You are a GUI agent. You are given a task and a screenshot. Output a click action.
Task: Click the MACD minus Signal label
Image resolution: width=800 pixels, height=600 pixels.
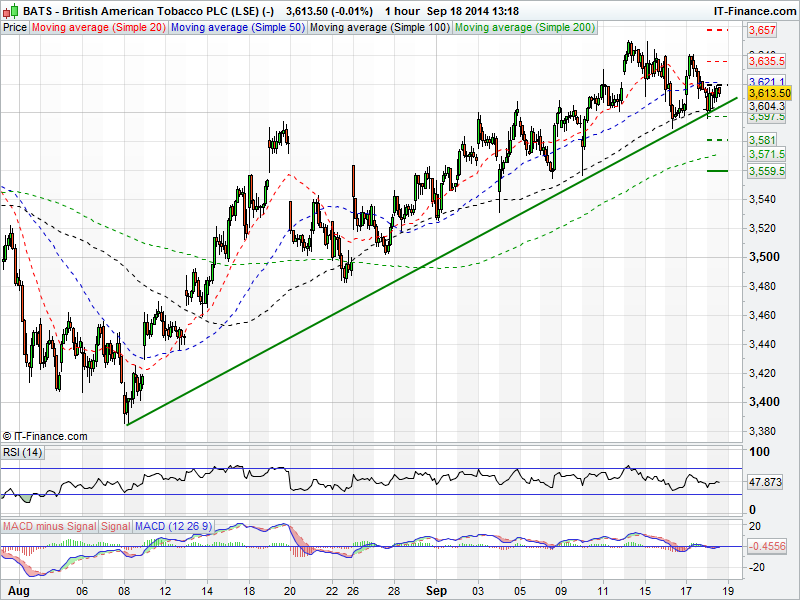coord(50,526)
